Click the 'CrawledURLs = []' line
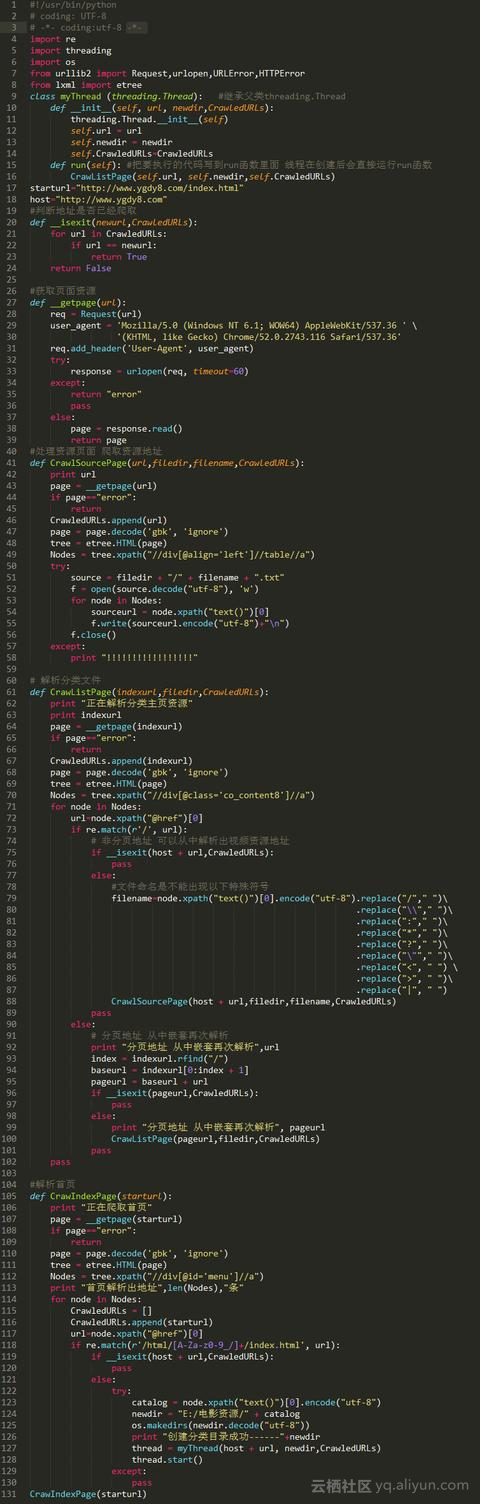Screen dimensions: 480x1504 point(111,1310)
